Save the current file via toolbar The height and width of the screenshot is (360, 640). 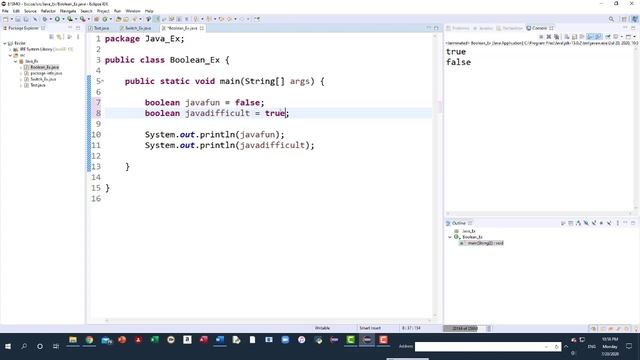click(18, 19)
